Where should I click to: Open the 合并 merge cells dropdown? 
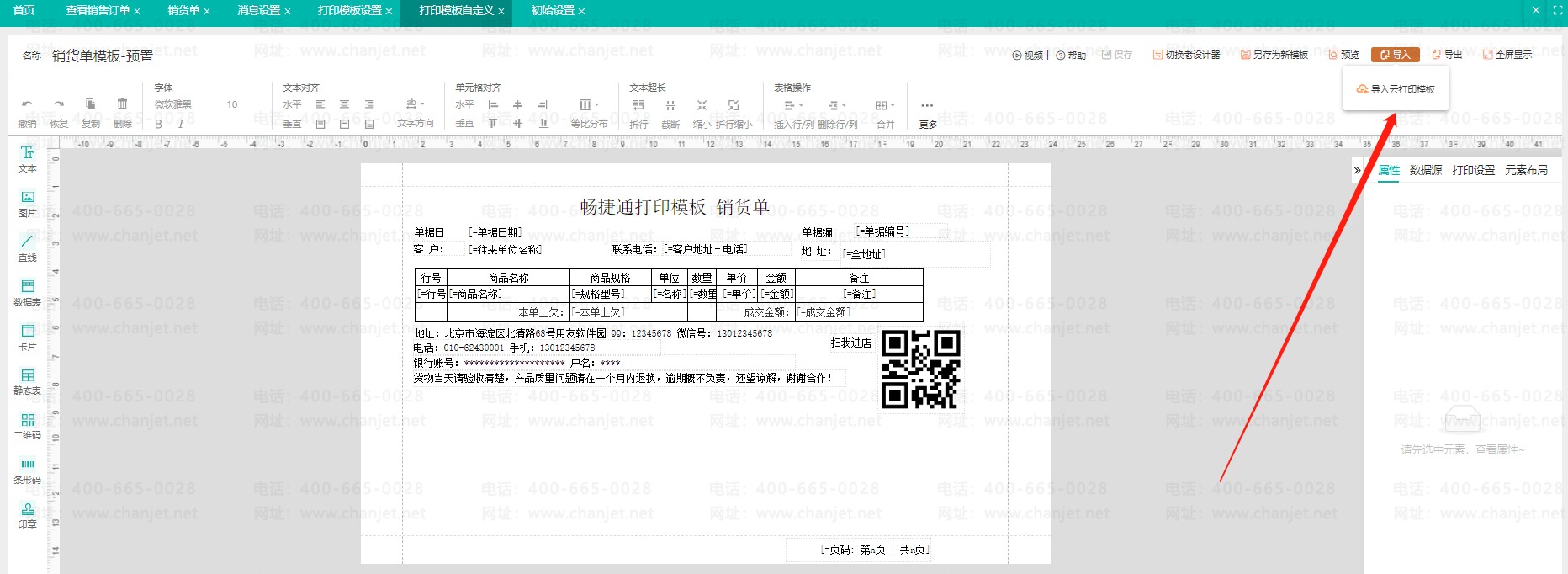pyautogui.click(x=885, y=106)
